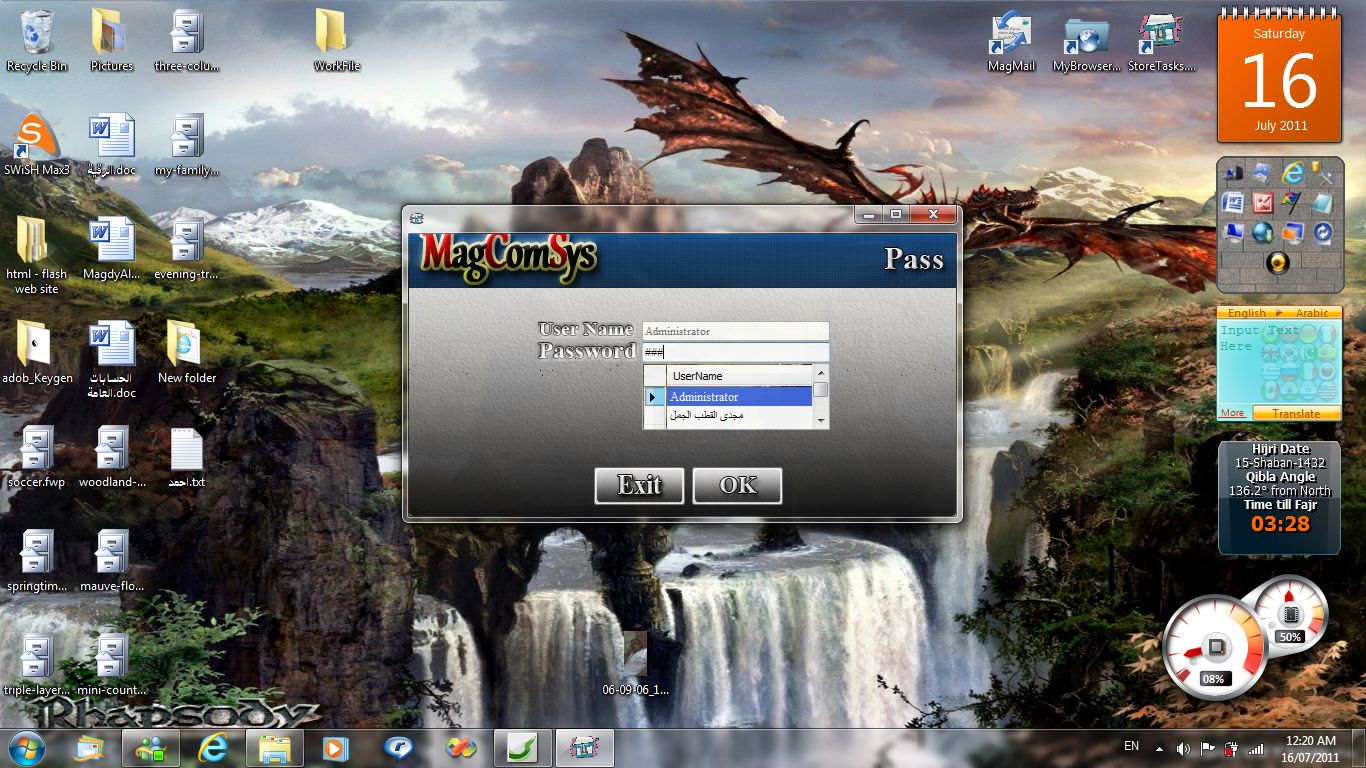Select the soccer.fwp file icon
The image size is (1366, 768).
click(37, 457)
